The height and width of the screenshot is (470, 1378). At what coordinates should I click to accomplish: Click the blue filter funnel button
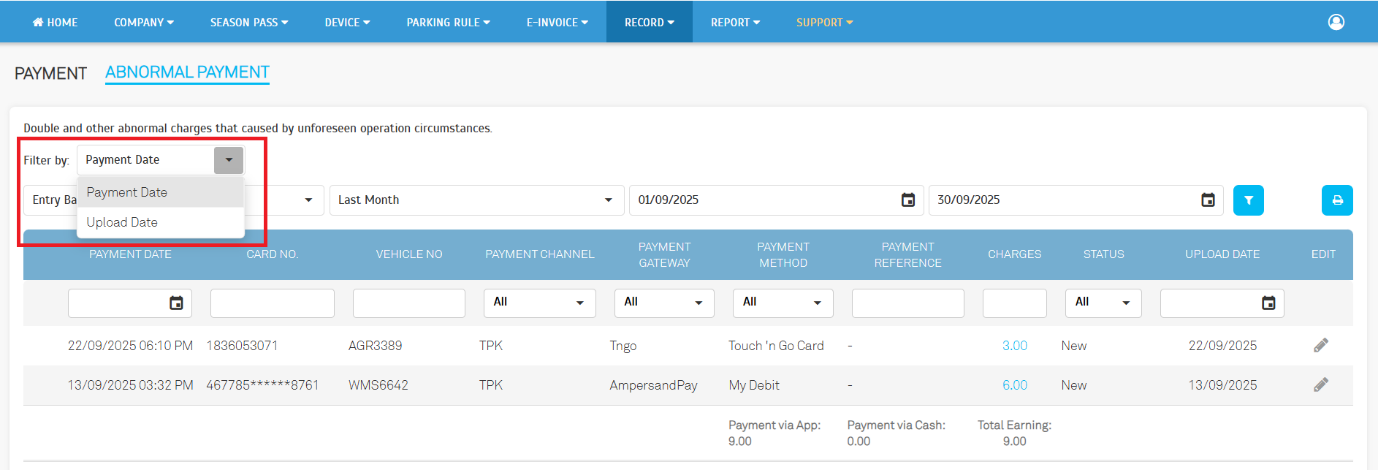[x=1248, y=200]
